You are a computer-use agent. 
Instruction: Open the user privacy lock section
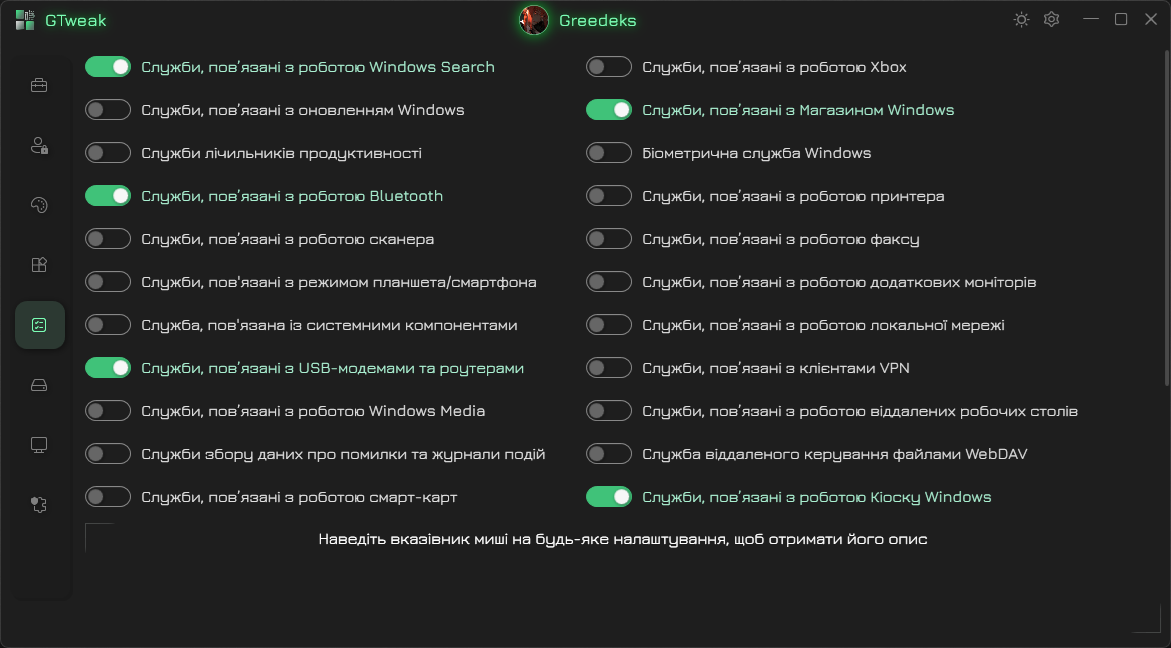(x=39, y=146)
